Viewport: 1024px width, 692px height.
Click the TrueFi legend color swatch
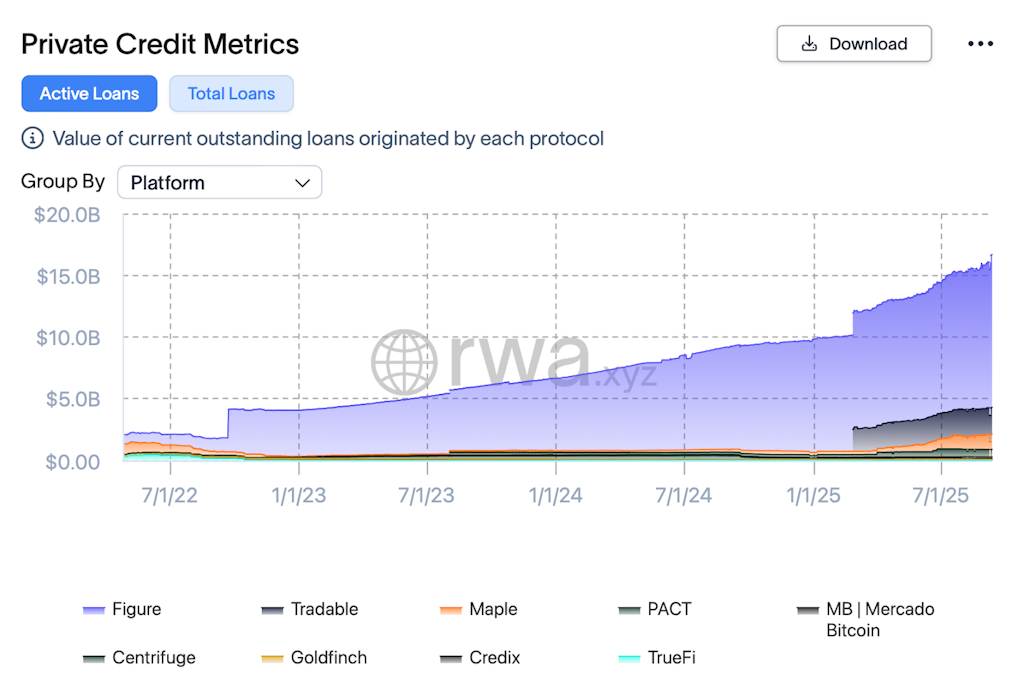pyautogui.click(x=629, y=659)
